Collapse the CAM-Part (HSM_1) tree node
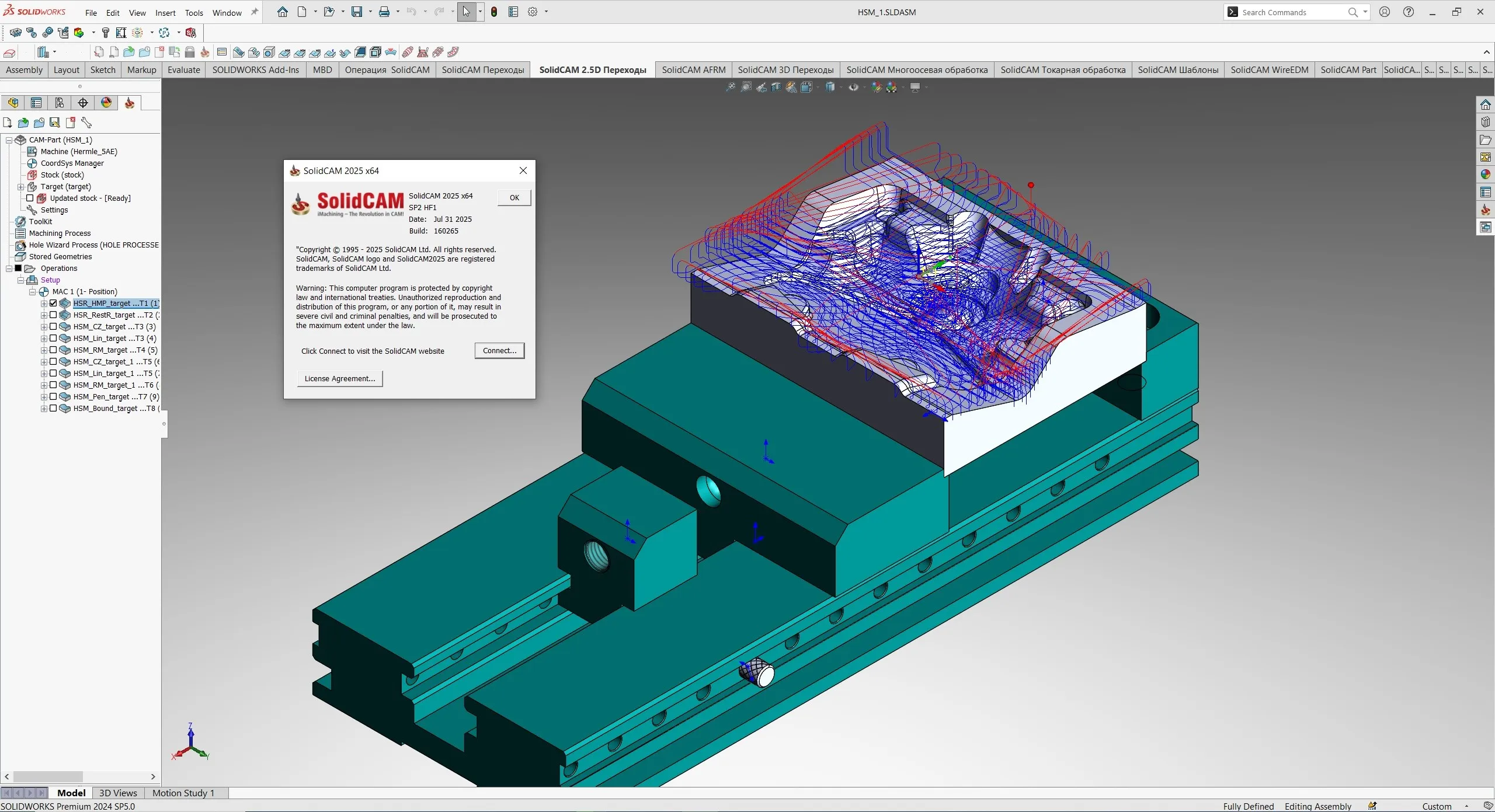The image size is (1495, 812). coord(9,140)
